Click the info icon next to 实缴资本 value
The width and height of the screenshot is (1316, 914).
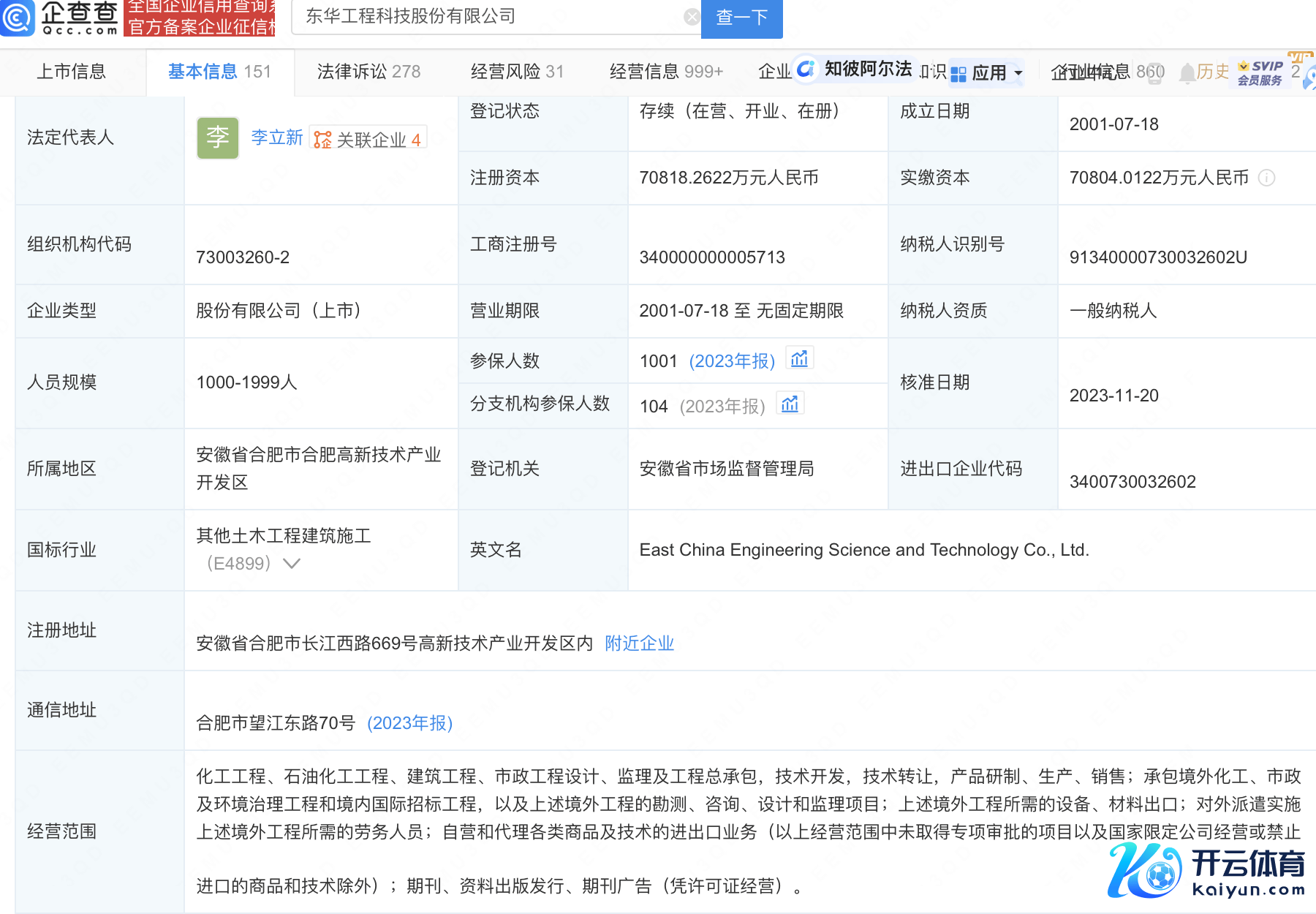(1266, 178)
